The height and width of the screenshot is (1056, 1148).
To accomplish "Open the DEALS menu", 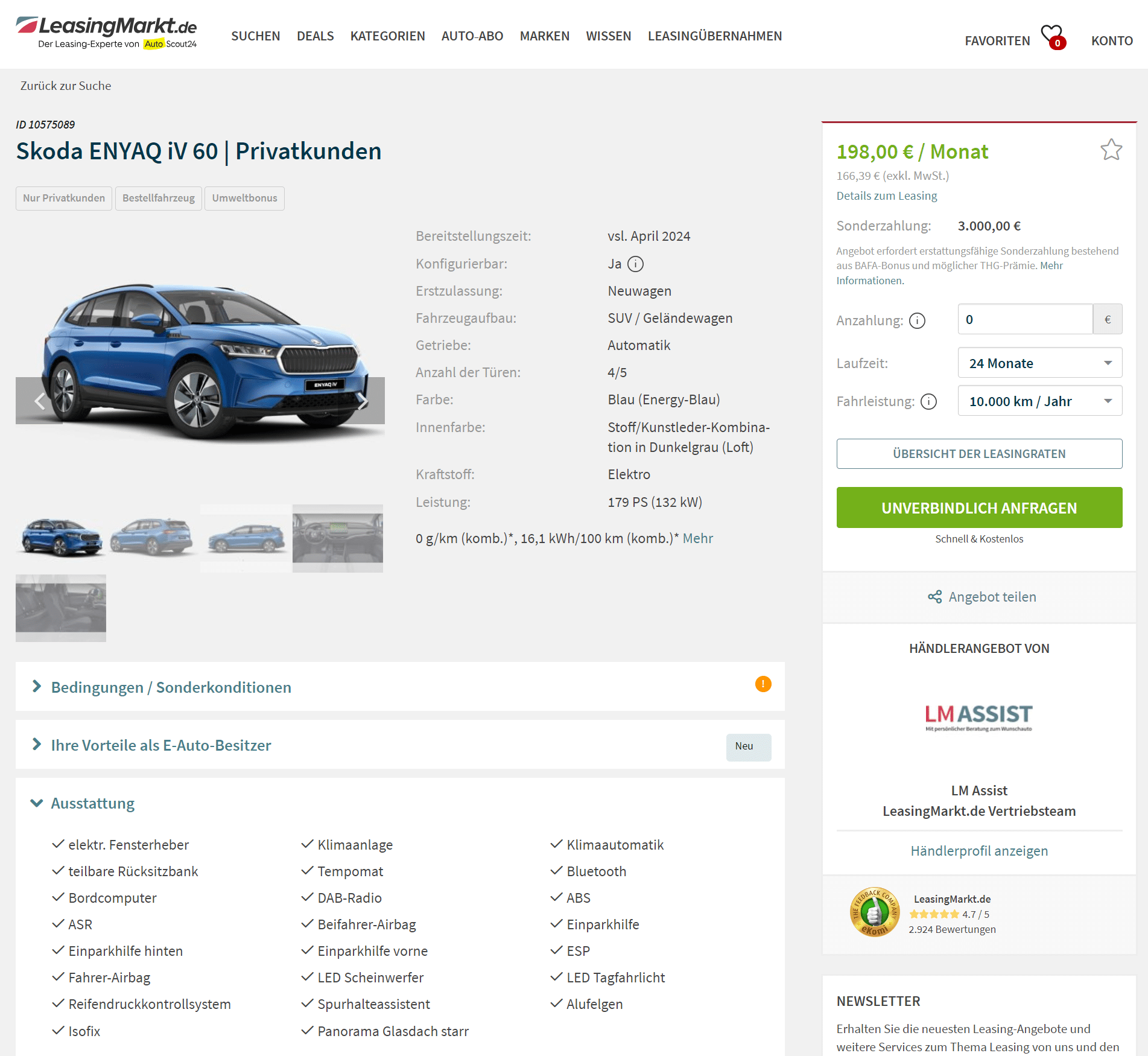I will [315, 36].
